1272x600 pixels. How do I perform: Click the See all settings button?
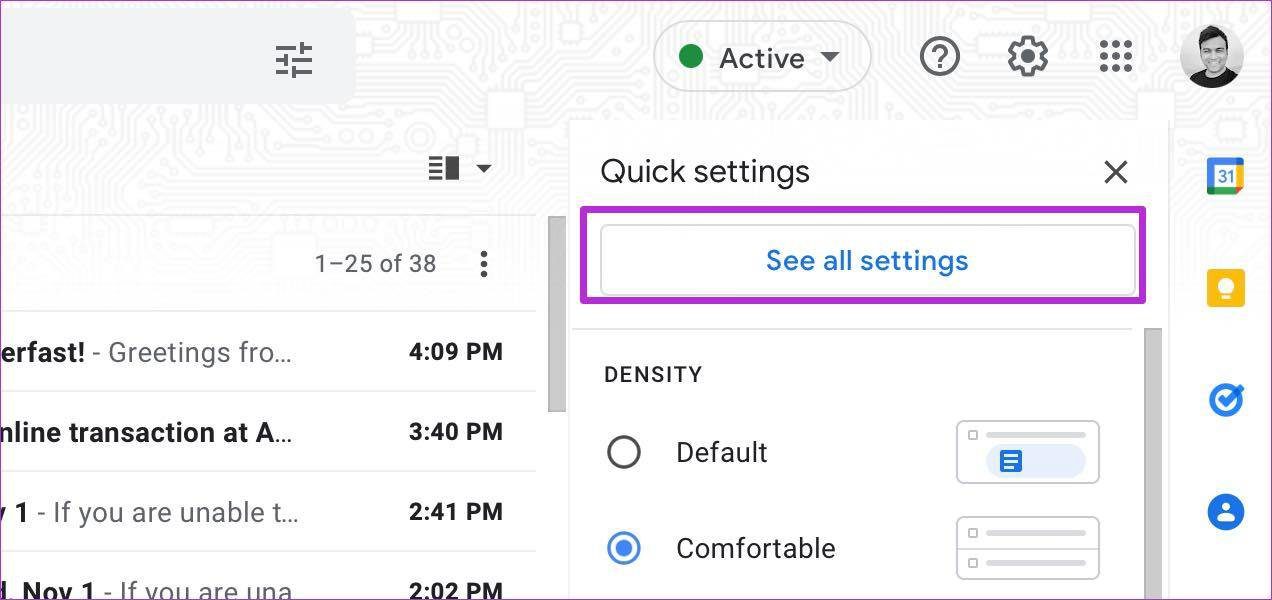pyautogui.click(x=867, y=260)
